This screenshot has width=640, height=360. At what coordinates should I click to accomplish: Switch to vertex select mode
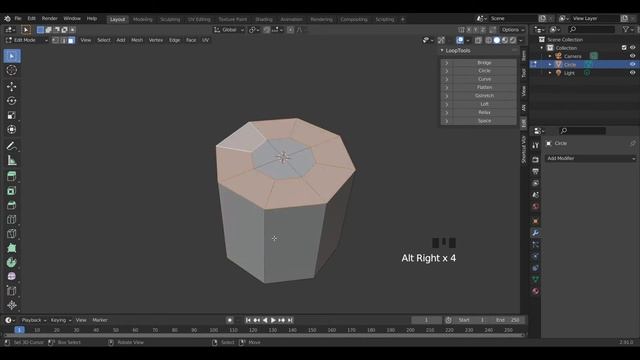56,40
